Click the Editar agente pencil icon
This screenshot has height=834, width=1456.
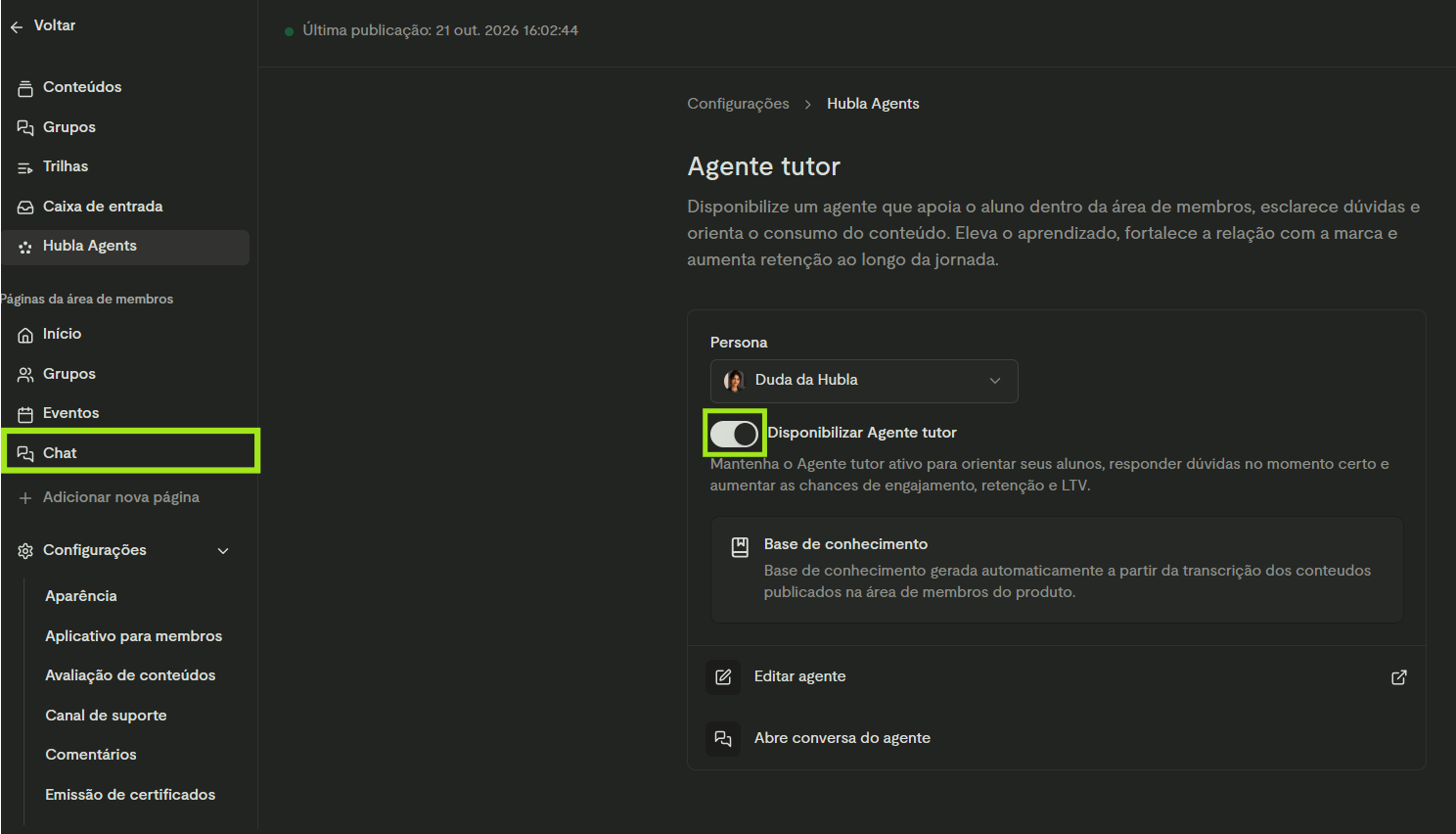(723, 677)
